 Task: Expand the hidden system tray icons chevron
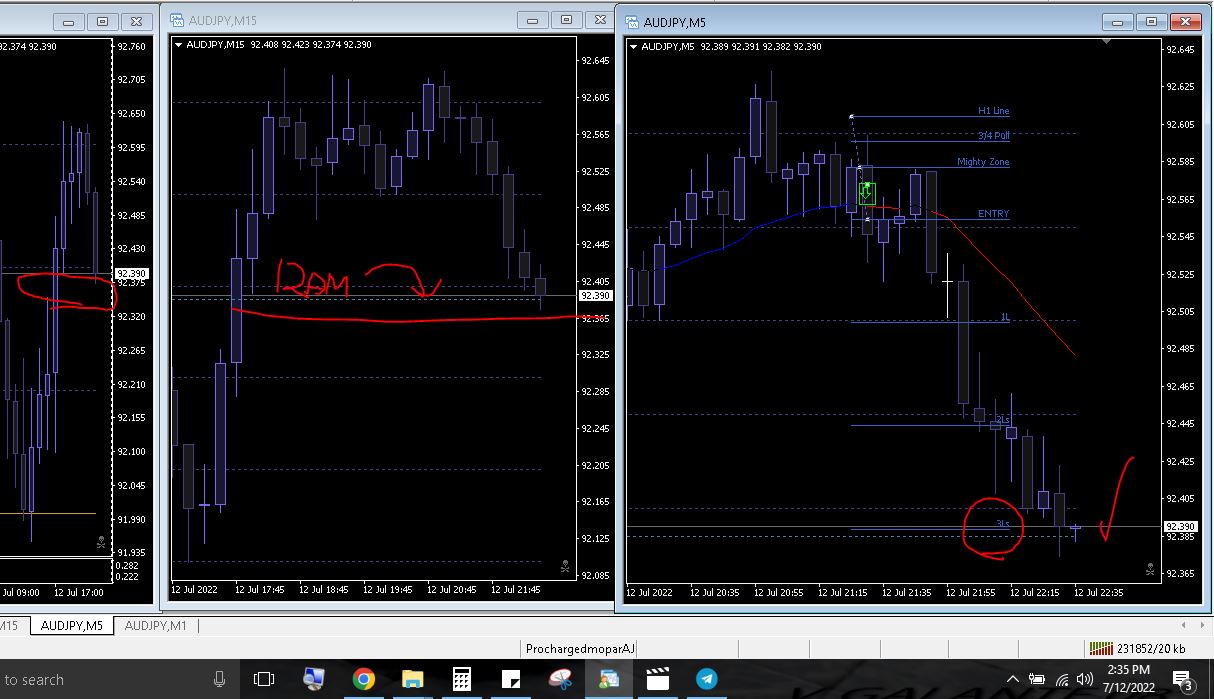pos(1012,680)
